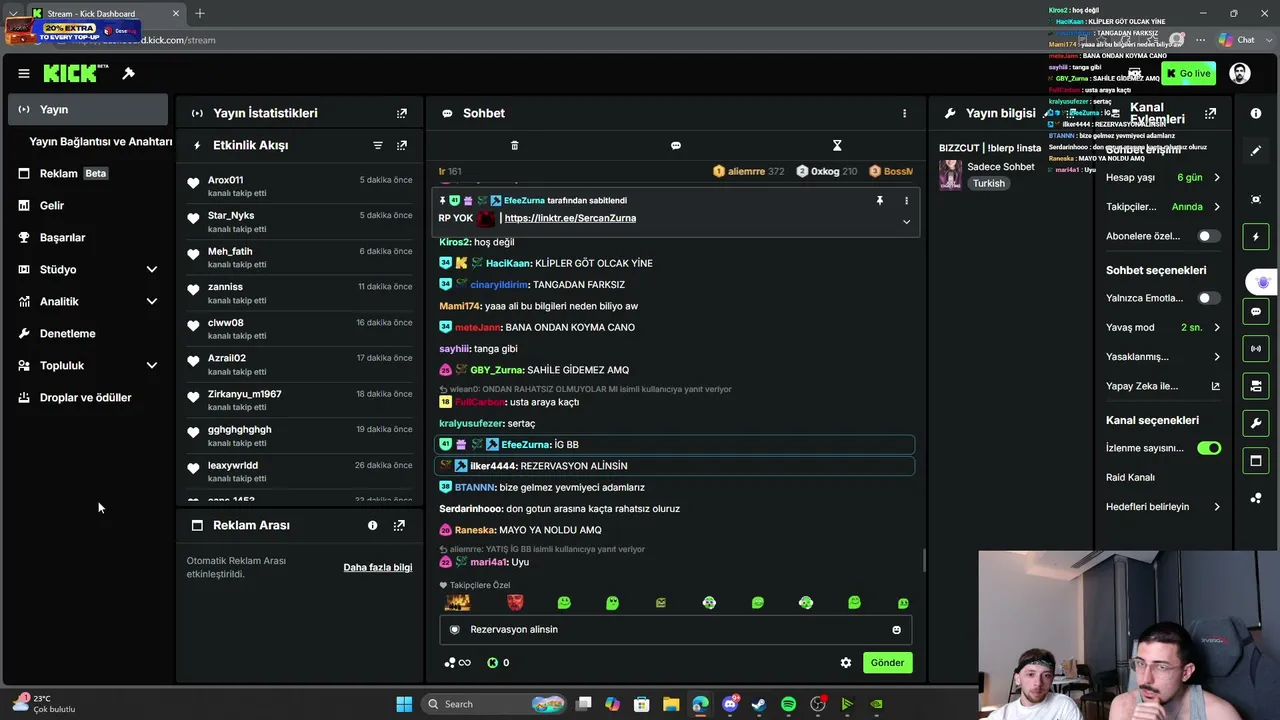Click the pencil edit icon in right sidebar
Screen dimensions: 1280x720
[x=1256, y=151]
